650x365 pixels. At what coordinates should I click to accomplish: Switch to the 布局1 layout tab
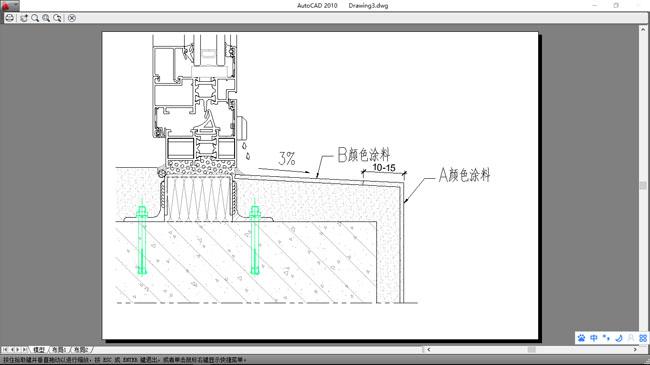pos(59,350)
